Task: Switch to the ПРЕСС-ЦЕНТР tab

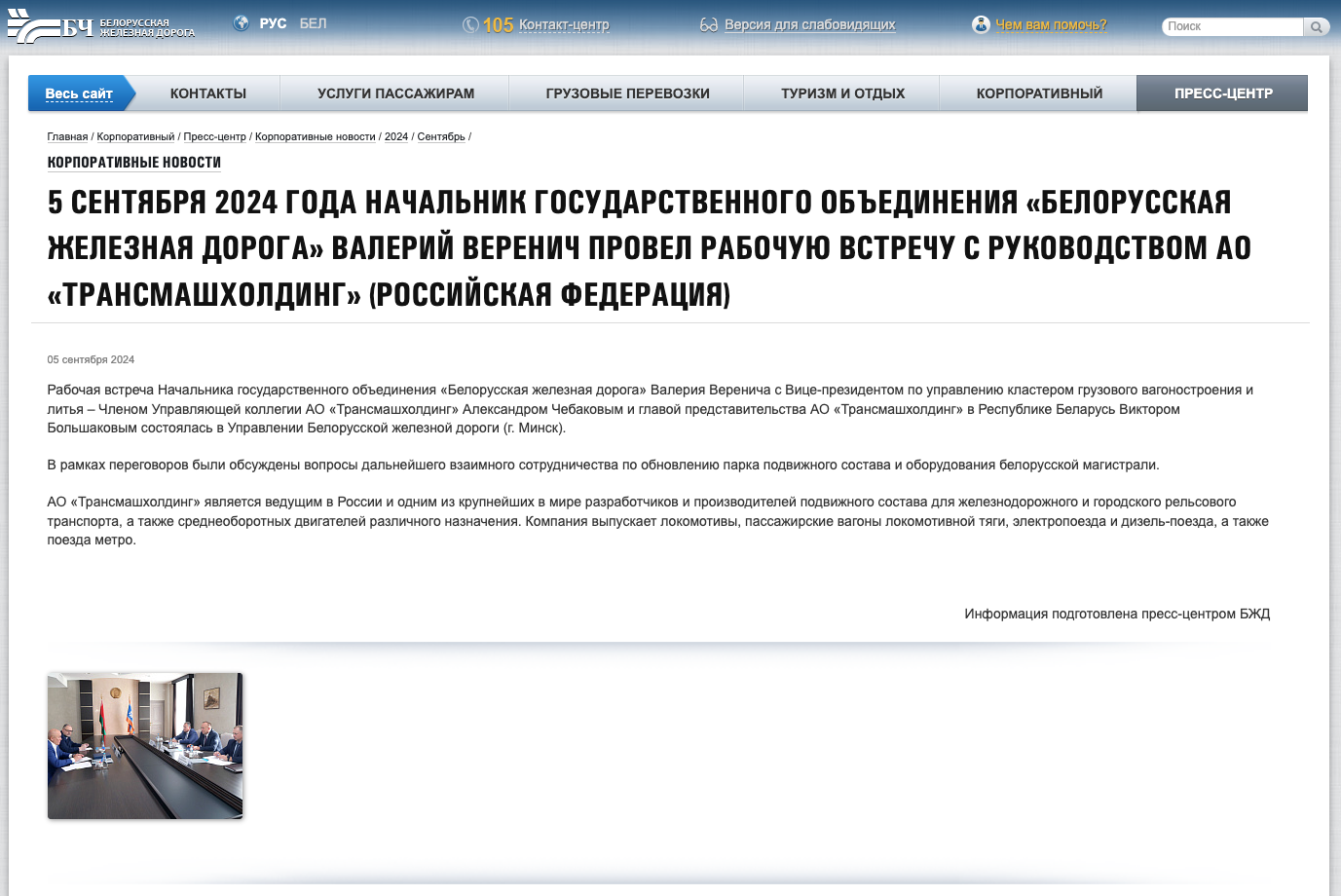Action: tap(1221, 93)
